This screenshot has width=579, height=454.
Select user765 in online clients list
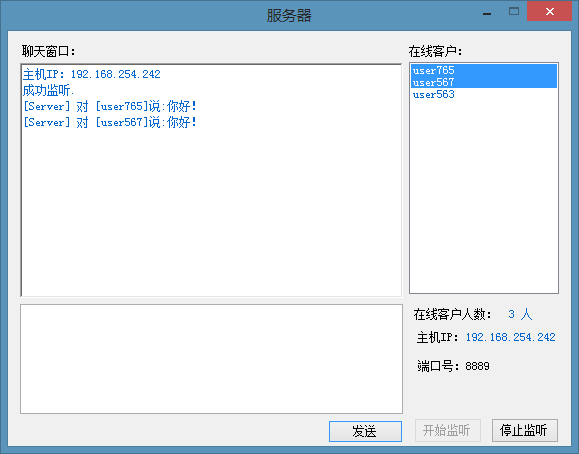(x=484, y=70)
